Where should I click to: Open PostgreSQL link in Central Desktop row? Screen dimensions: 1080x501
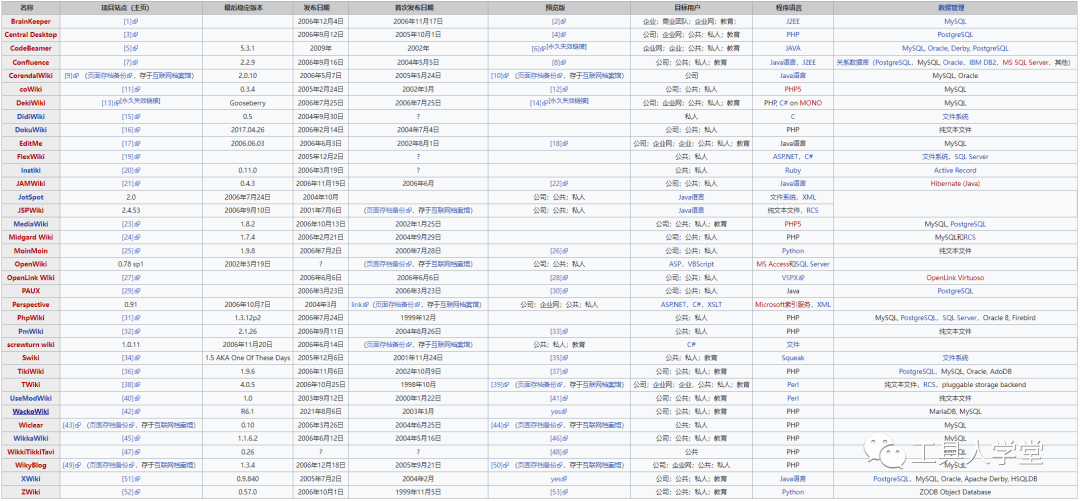955,34
